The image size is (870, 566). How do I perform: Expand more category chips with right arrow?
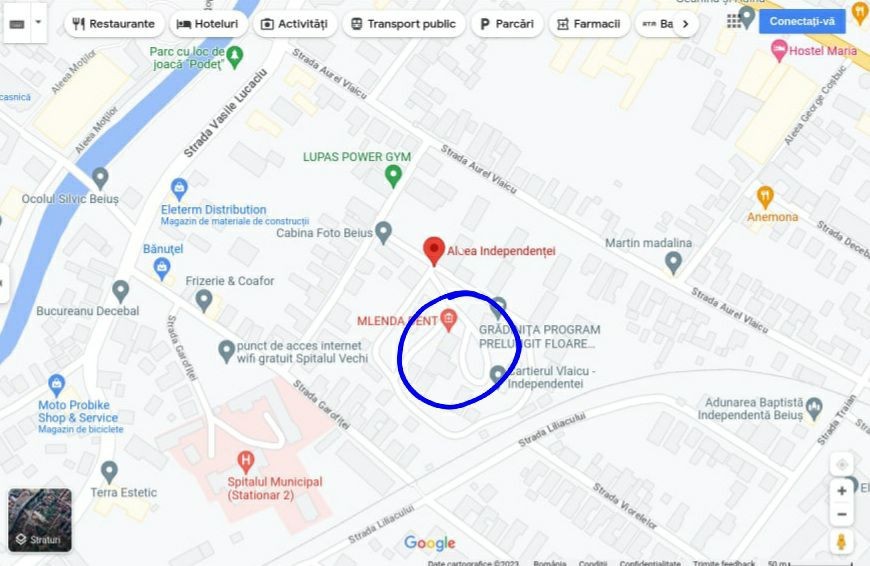686,24
